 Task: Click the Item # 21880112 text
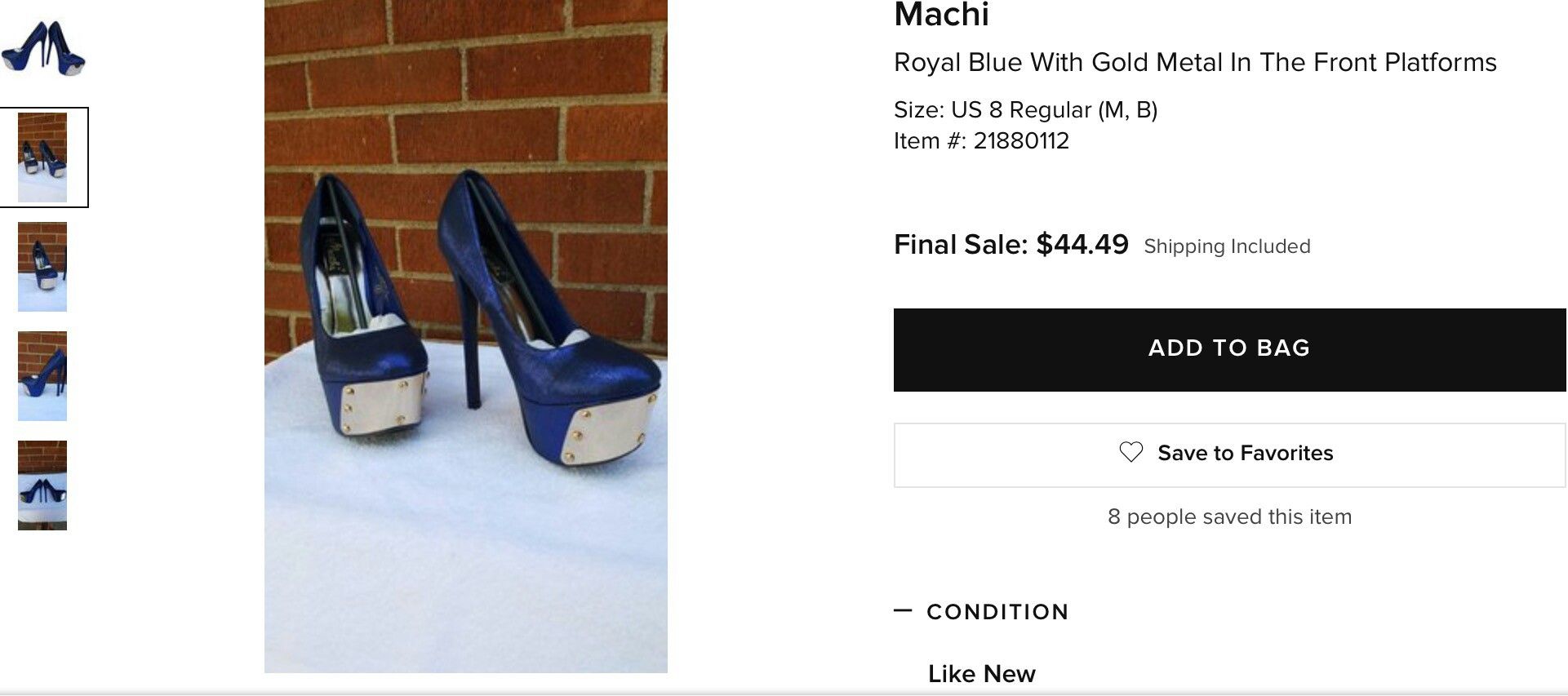click(x=981, y=141)
